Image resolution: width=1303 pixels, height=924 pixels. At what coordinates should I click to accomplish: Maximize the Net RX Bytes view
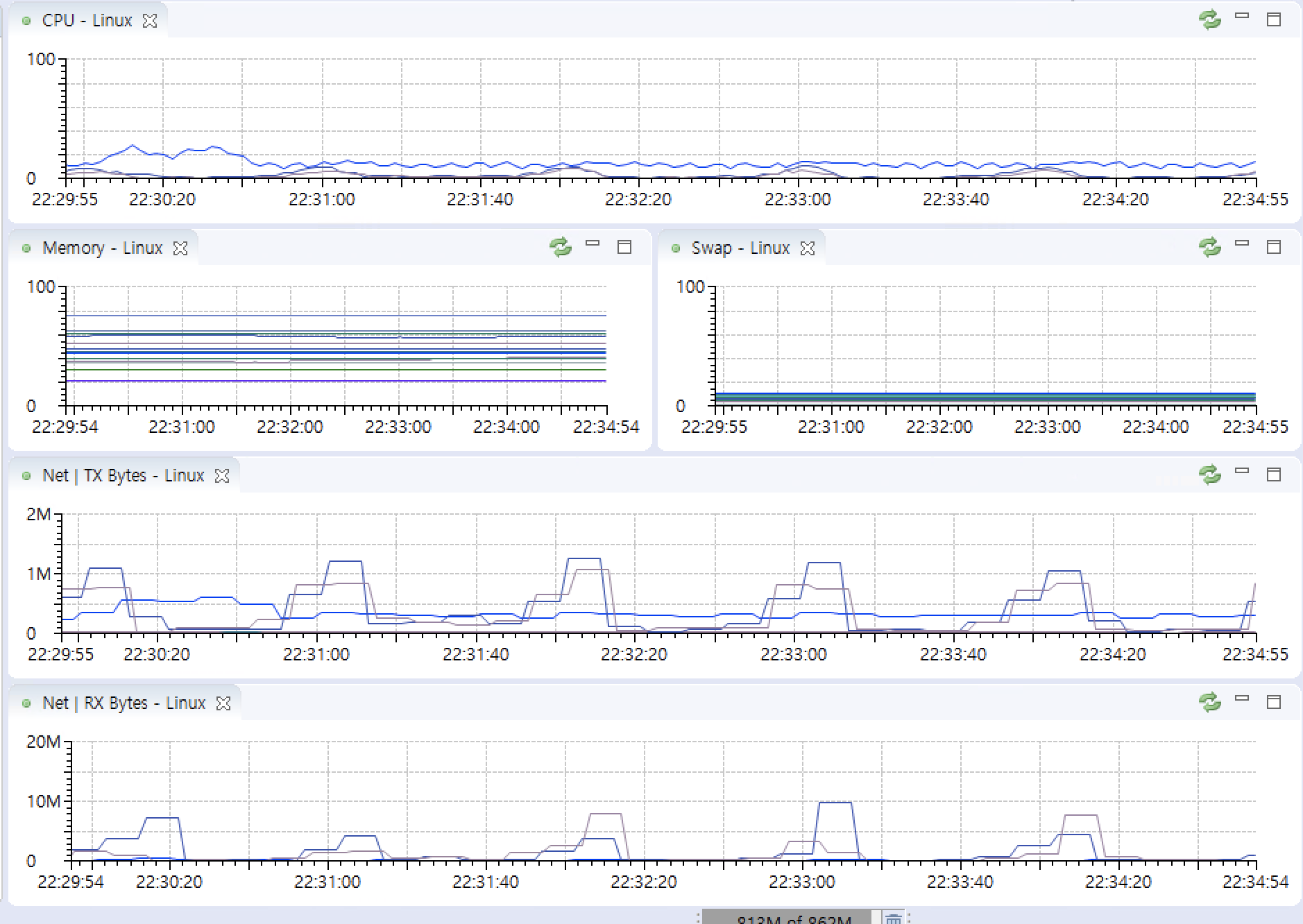[x=1274, y=702]
